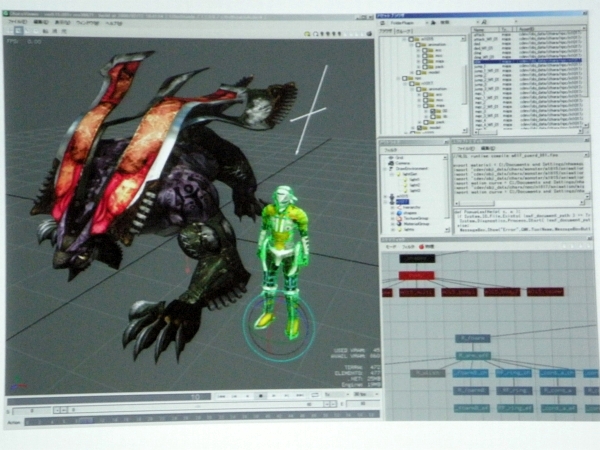Expand the MaterialGroup tree node
Viewport: 600px width, 450px height.
click(x=392, y=224)
